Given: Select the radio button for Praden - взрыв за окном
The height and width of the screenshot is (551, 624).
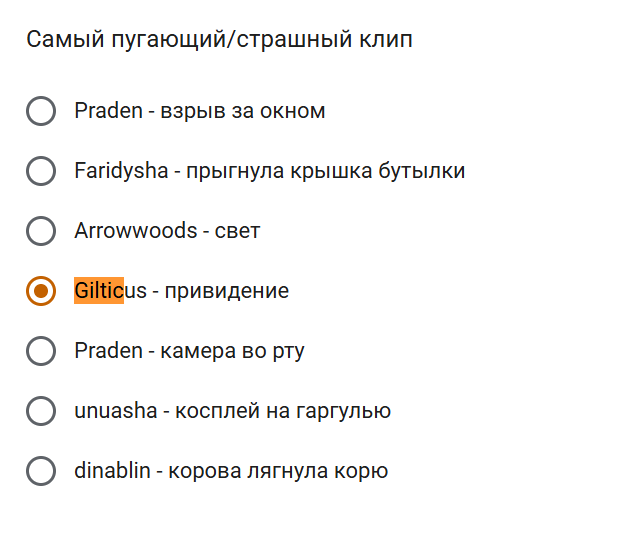Looking at the screenshot, I should pos(41,111).
